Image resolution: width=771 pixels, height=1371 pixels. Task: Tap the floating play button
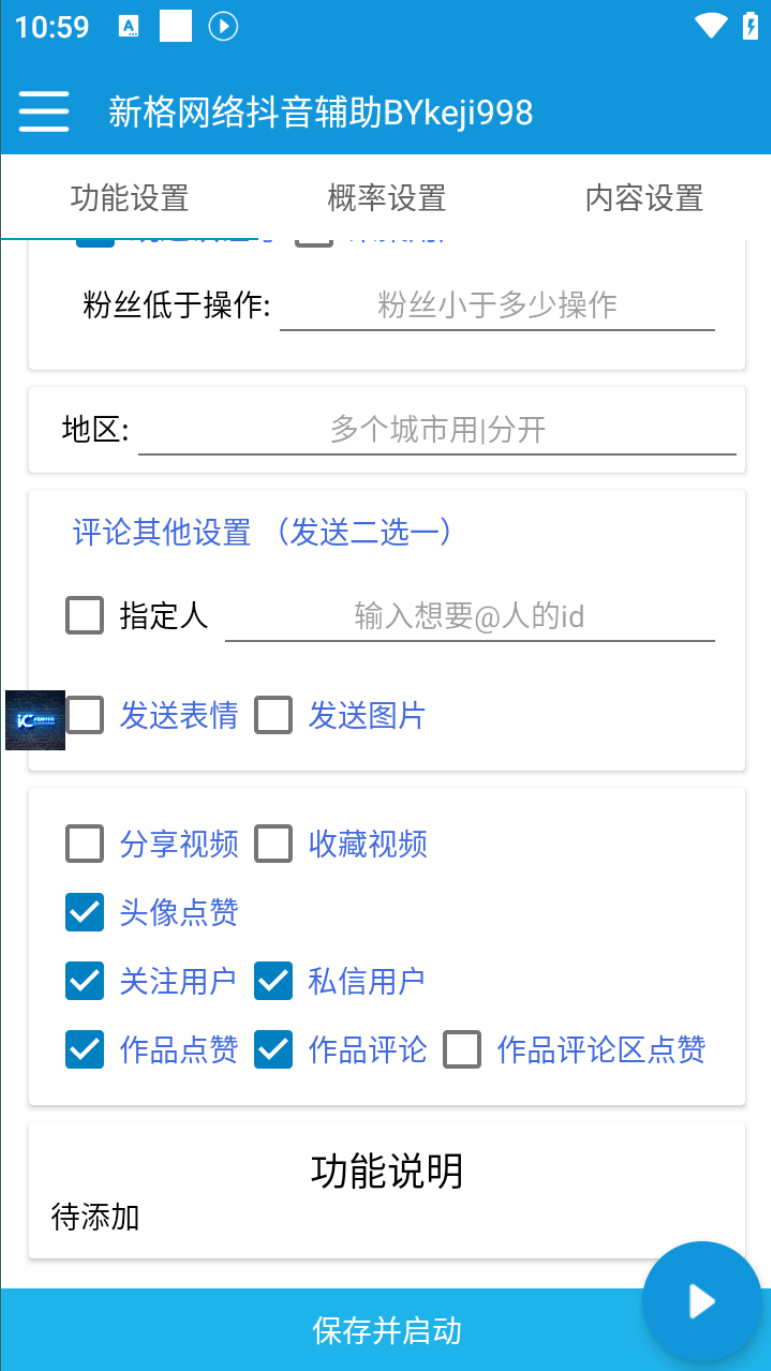tap(701, 1301)
